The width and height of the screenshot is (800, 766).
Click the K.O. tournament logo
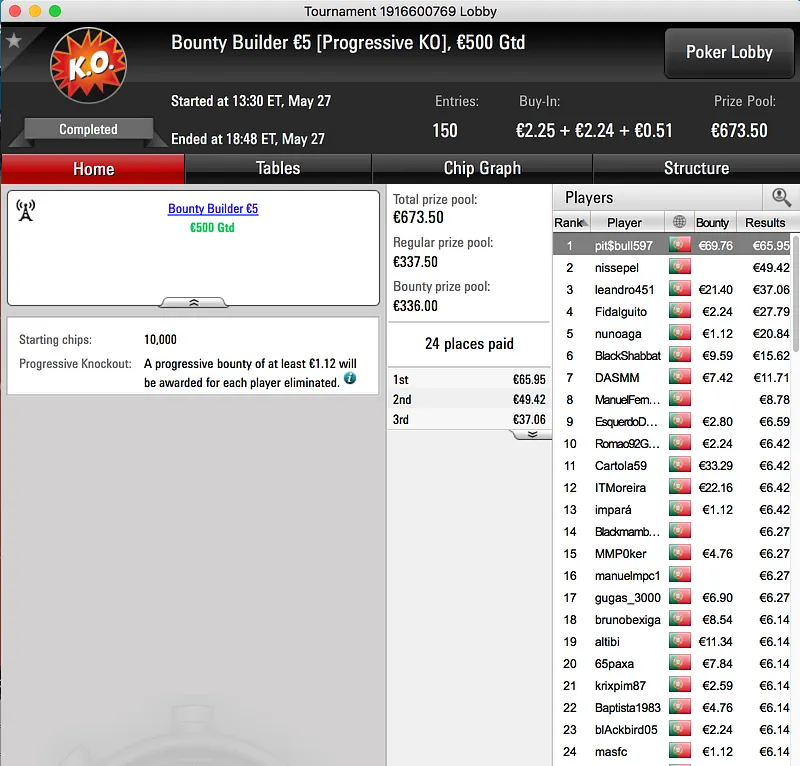[x=88, y=65]
